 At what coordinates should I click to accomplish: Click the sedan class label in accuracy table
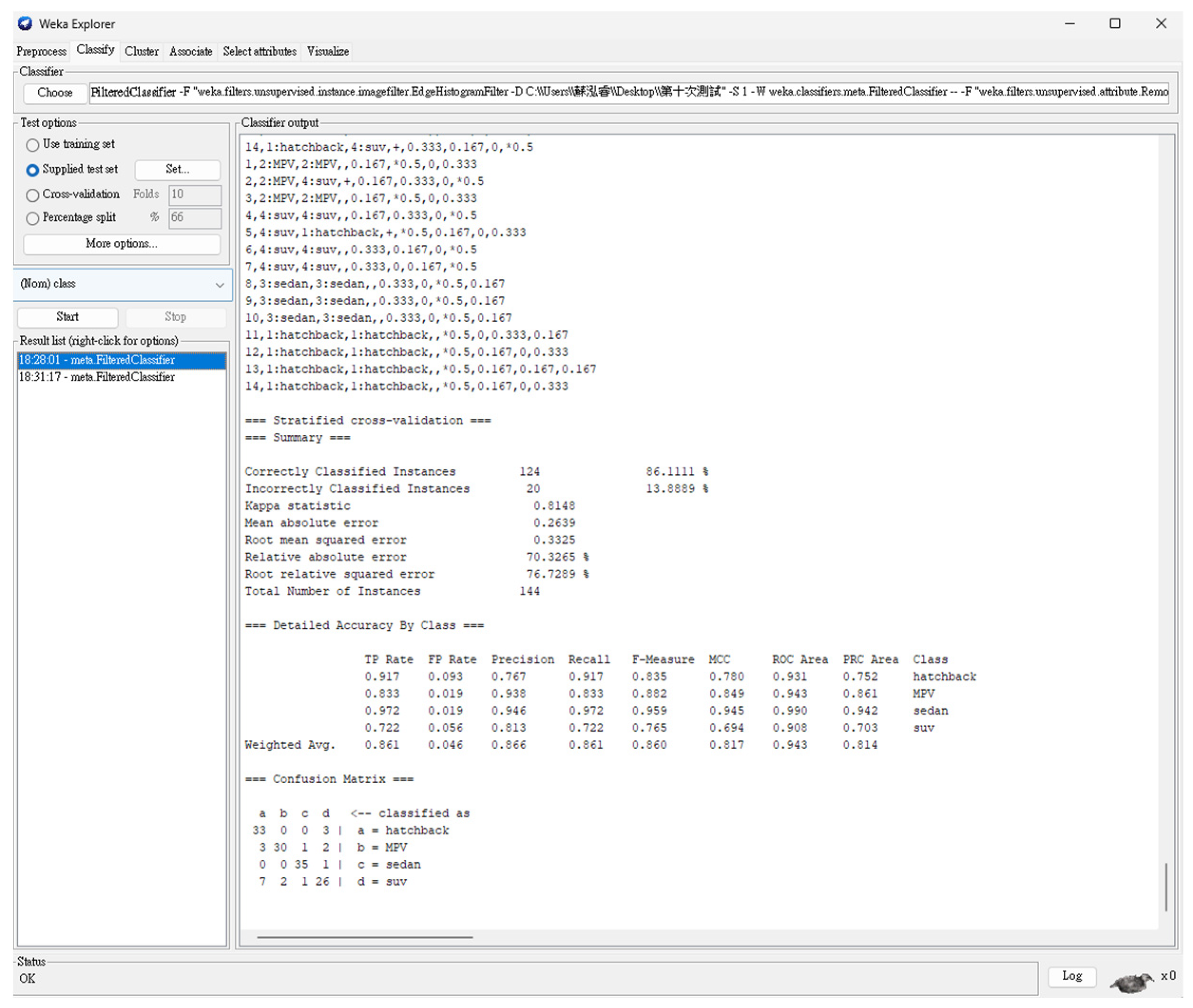point(930,711)
